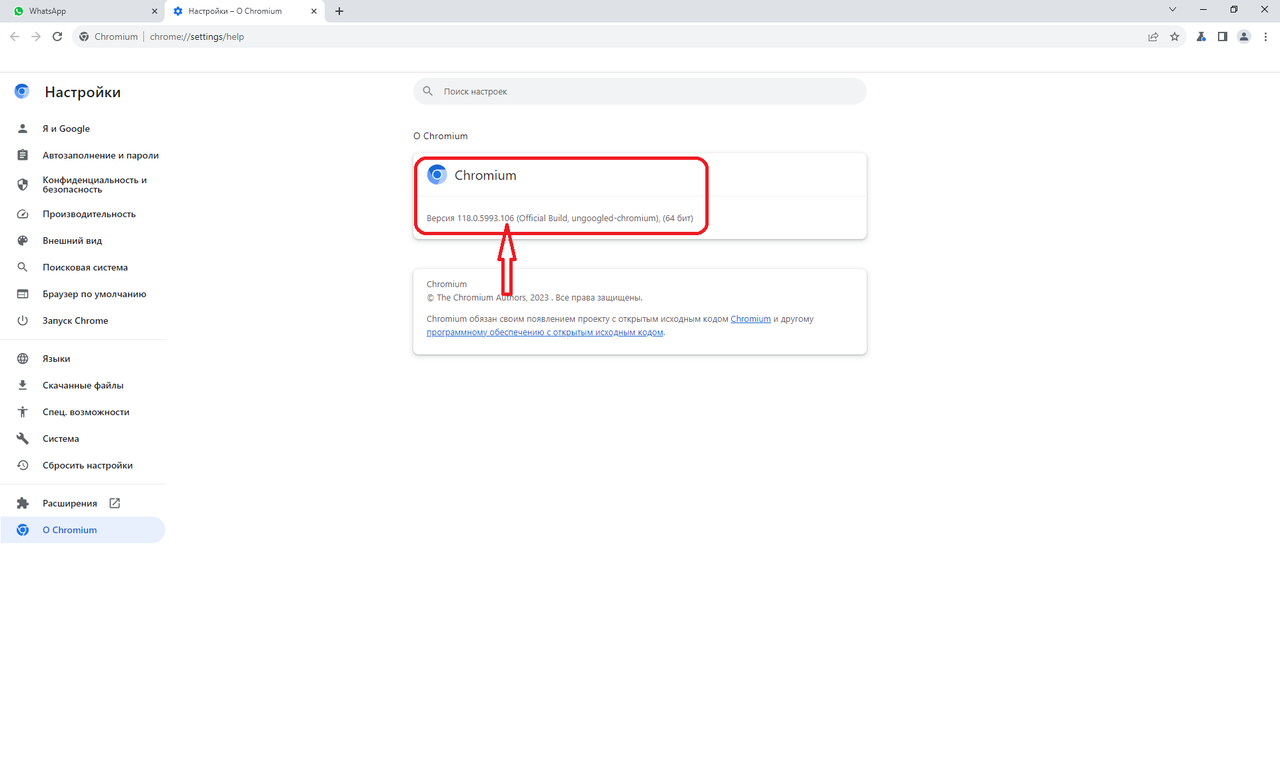Go forward to next page
The height and width of the screenshot is (773, 1280).
coord(36,36)
